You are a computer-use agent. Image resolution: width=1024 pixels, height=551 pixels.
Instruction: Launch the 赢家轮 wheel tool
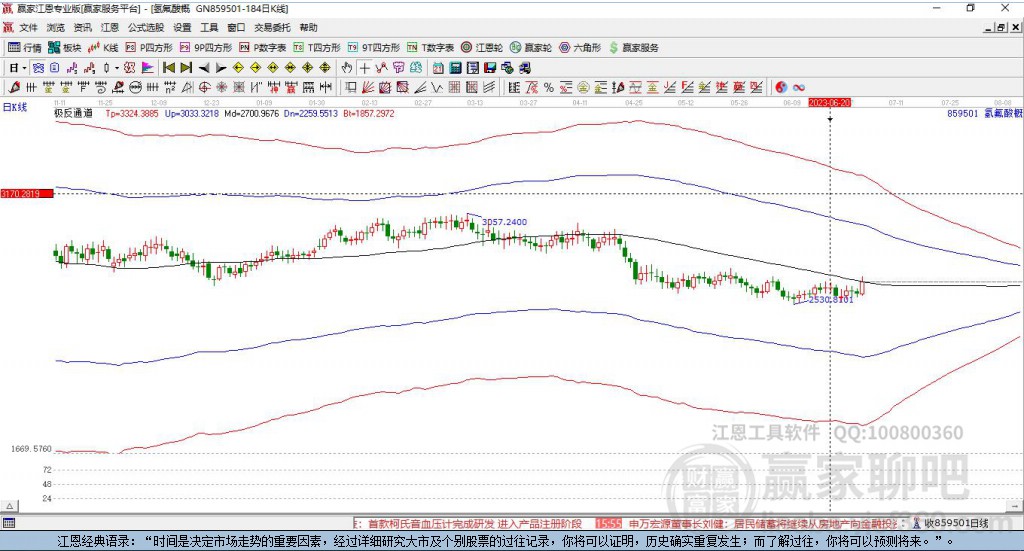(531, 48)
